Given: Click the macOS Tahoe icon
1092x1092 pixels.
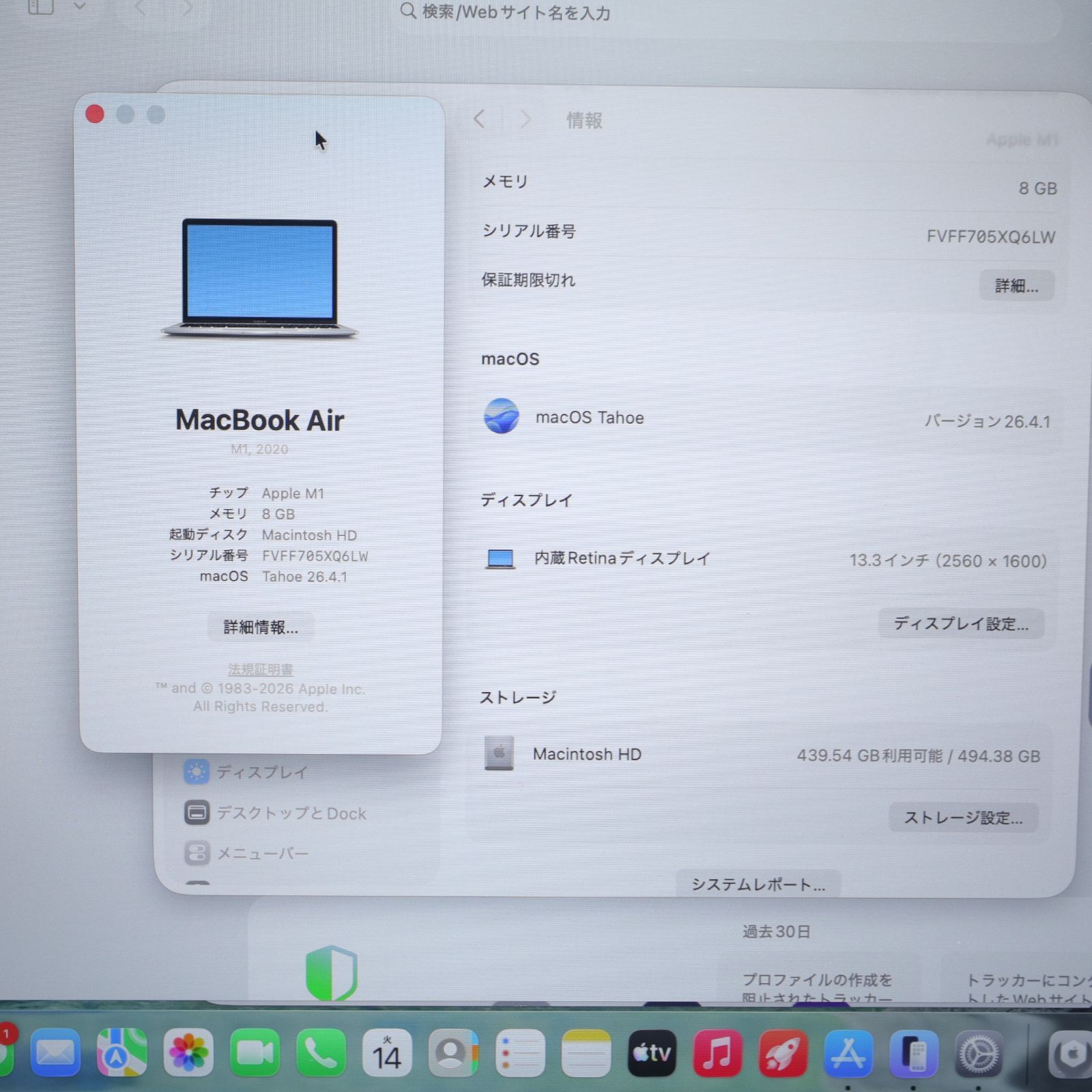Looking at the screenshot, I should [x=501, y=416].
